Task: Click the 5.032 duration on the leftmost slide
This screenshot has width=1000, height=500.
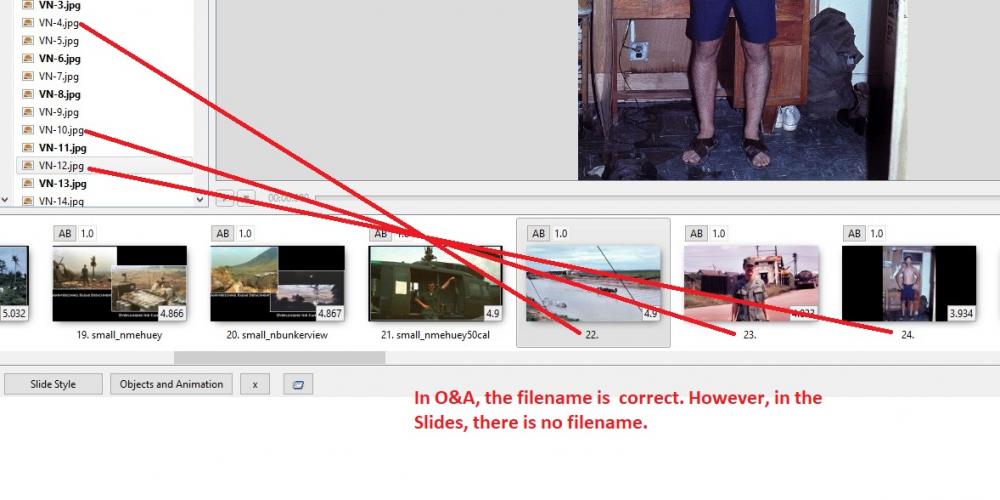Action: tap(13, 313)
